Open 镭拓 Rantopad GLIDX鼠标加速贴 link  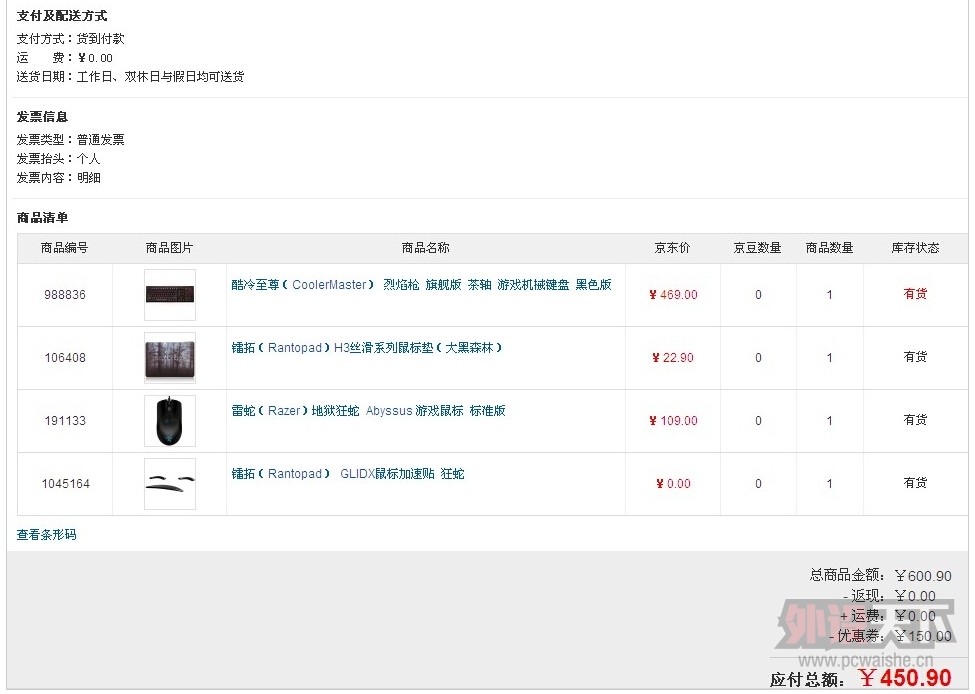348,474
